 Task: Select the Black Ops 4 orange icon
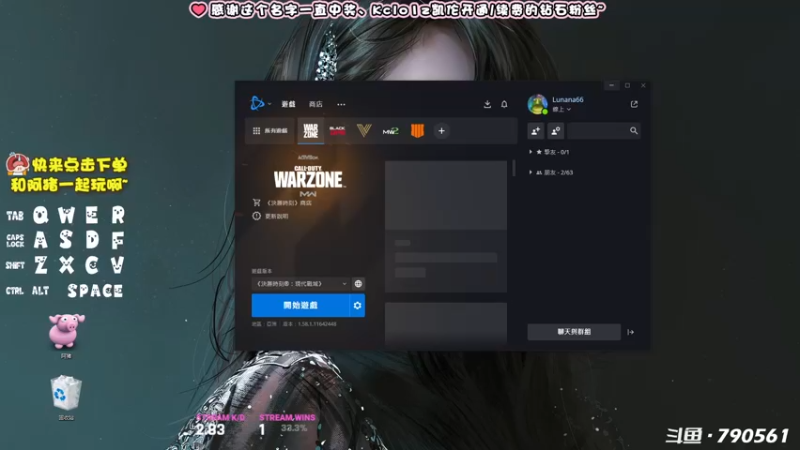(x=417, y=131)
